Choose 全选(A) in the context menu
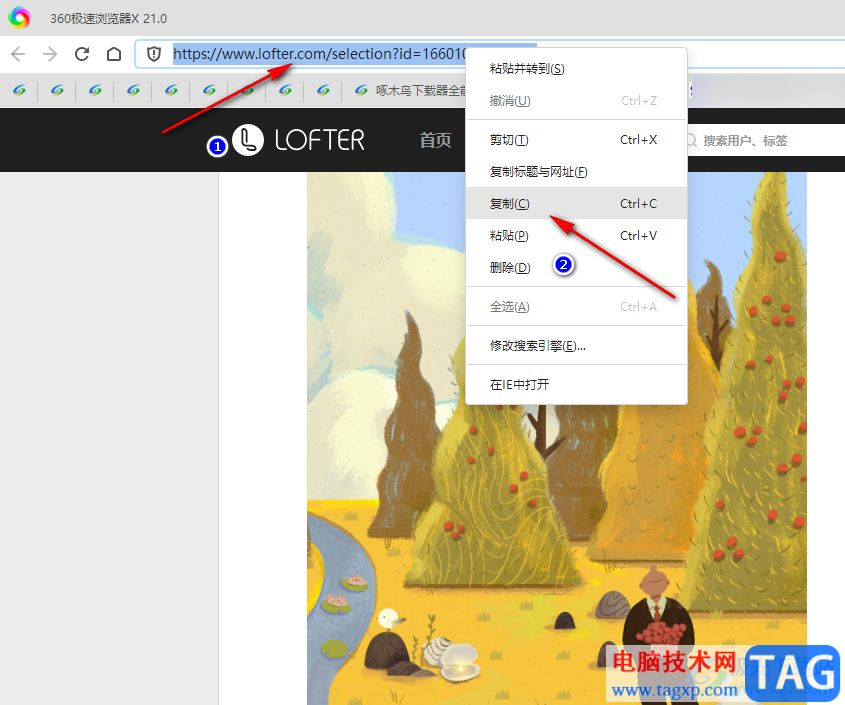This screenshot has height=705, width=845. click(x=576, y=307)
